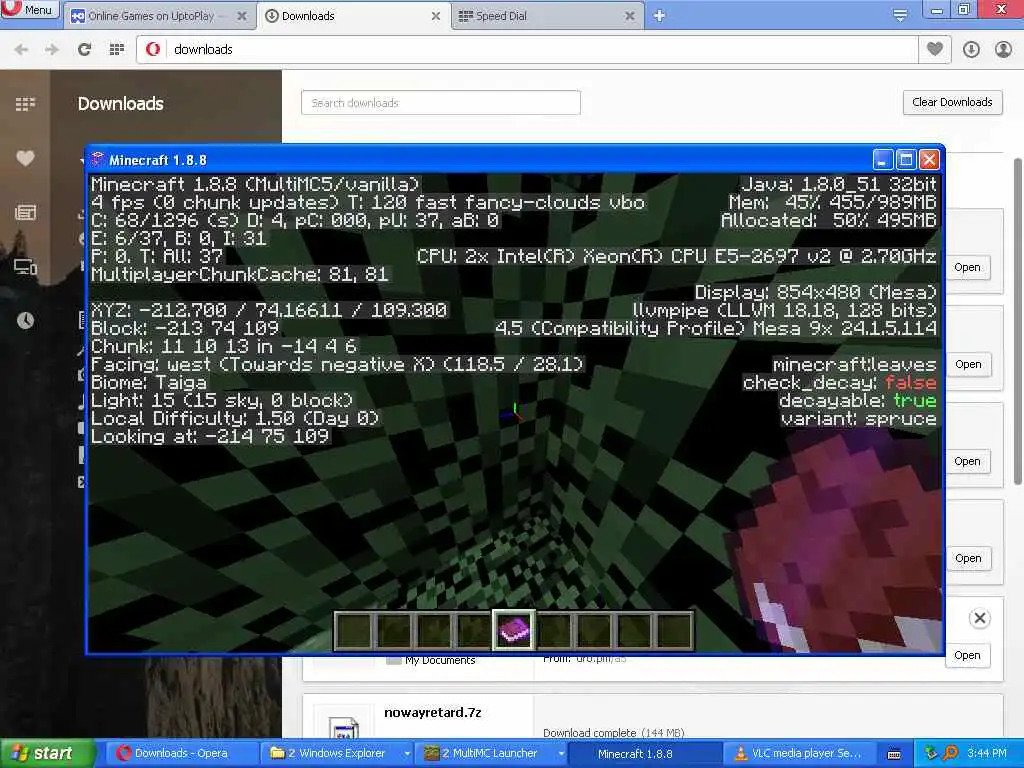Bookmark page with the heart icon
1024x768 pixels.
(935, 49)
